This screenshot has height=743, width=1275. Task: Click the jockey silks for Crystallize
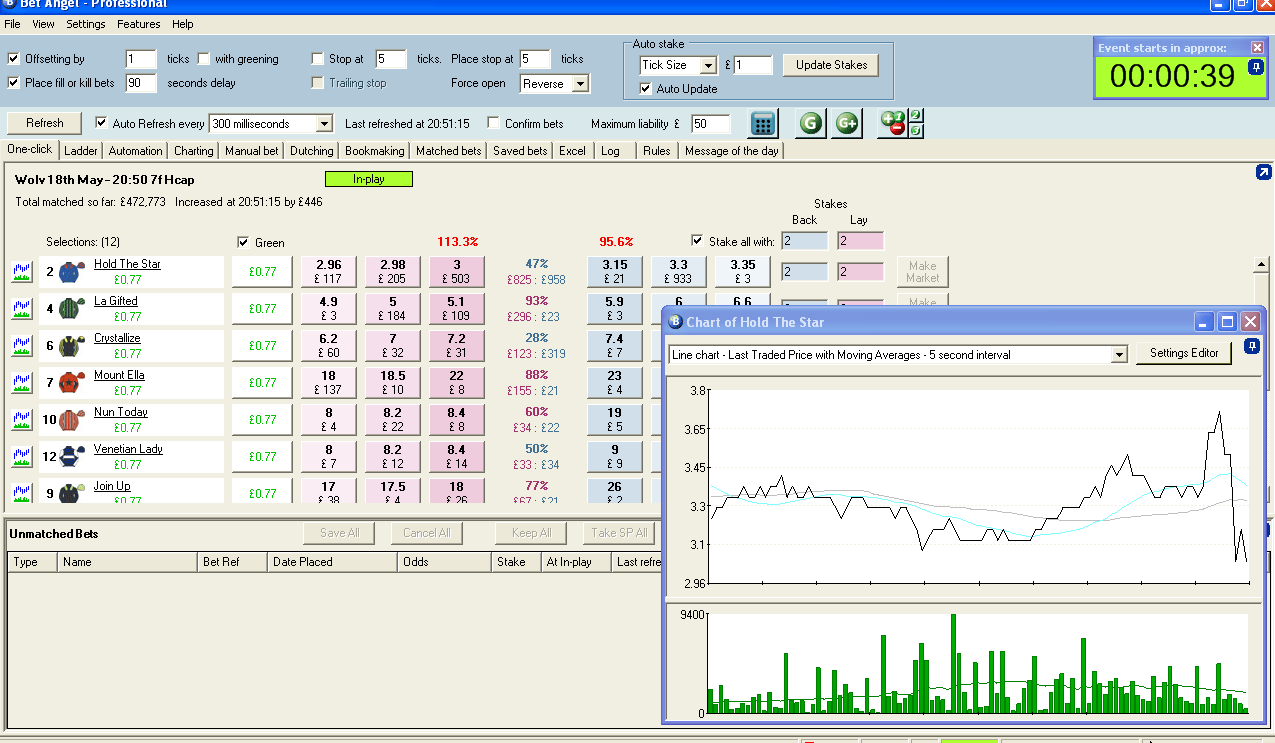pos(70,346)
